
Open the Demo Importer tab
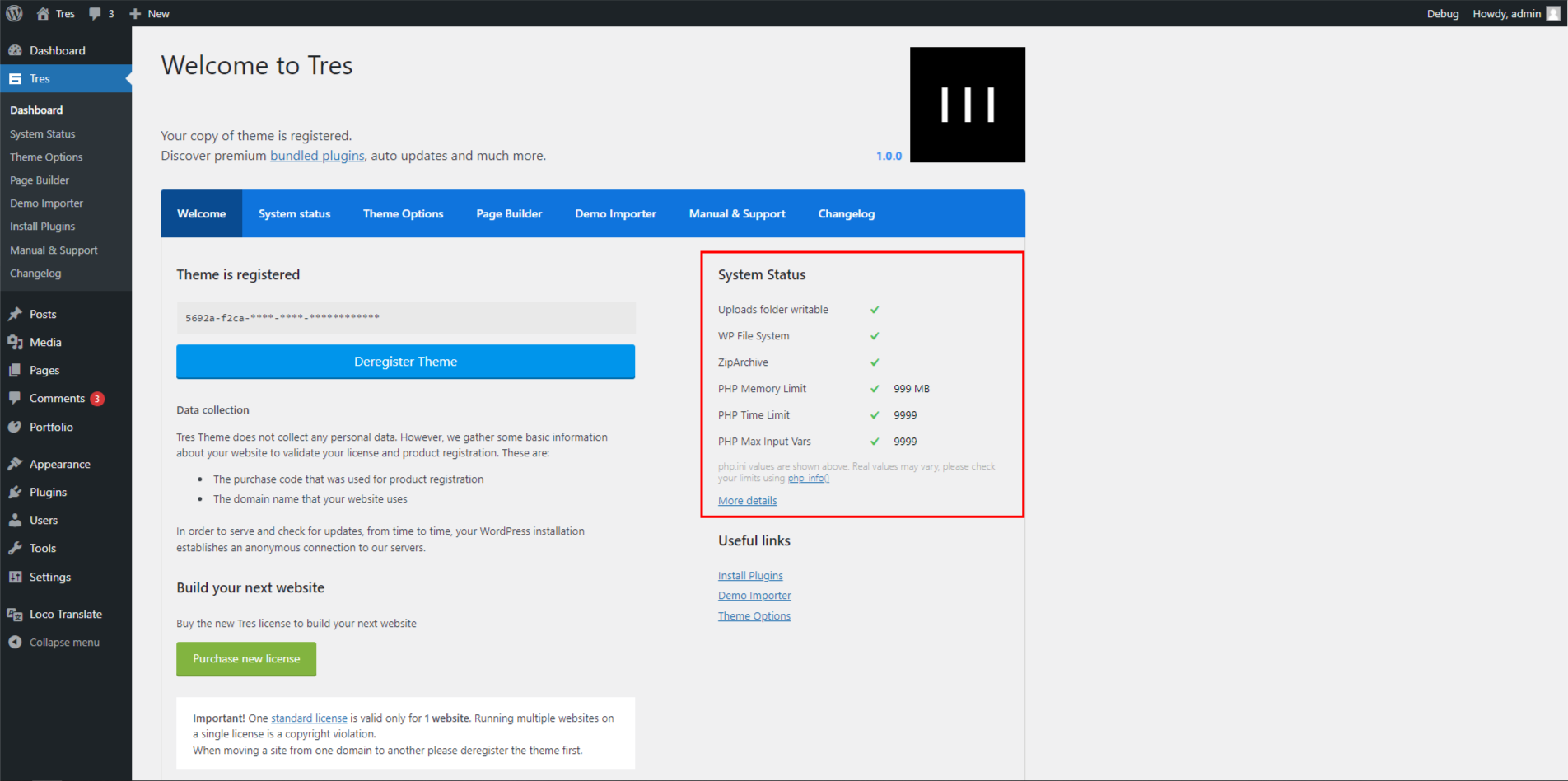tap(615, 213)
